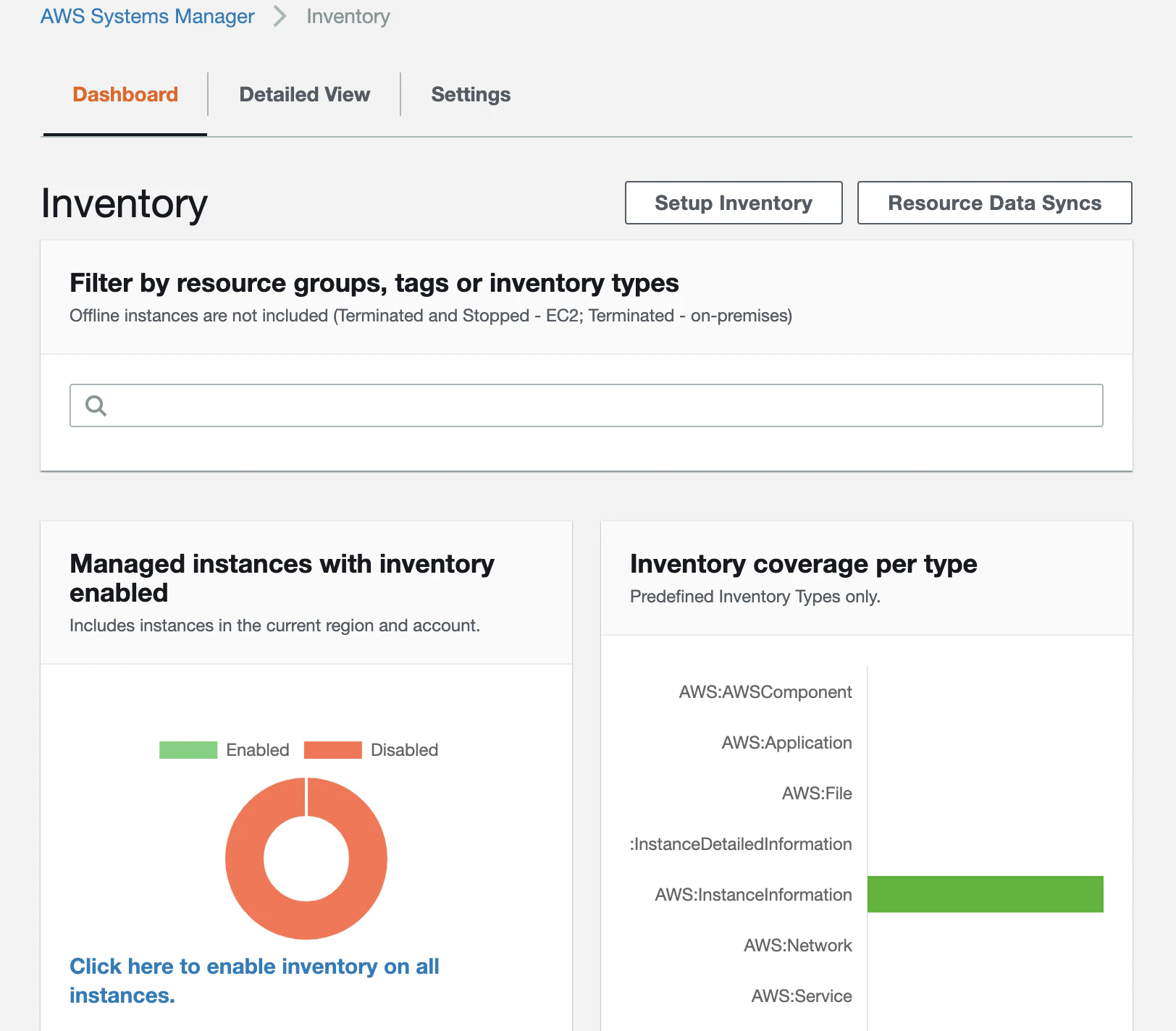Open Resource Data Syncs

pyautogui.click(x=995, y=203)
